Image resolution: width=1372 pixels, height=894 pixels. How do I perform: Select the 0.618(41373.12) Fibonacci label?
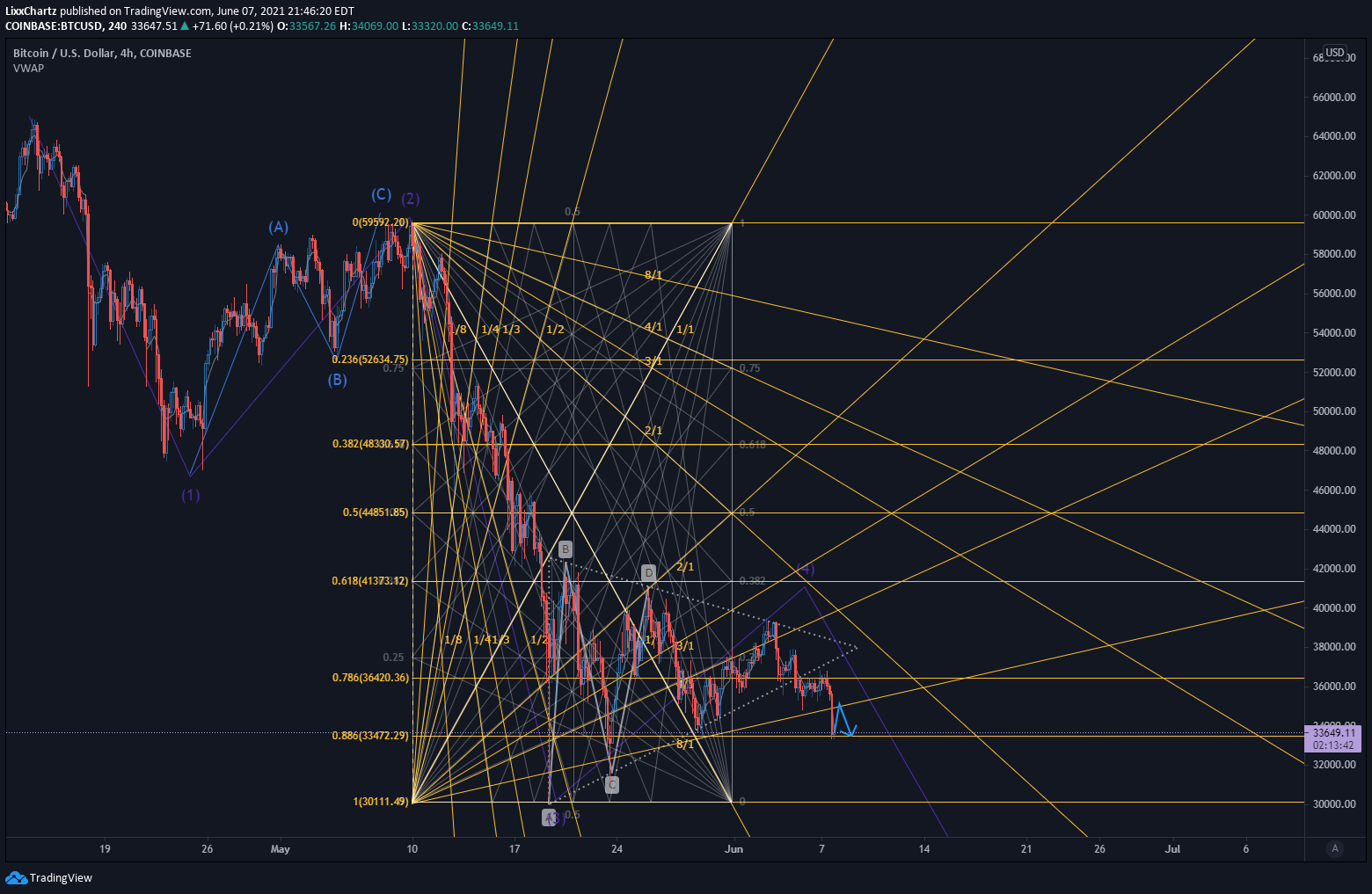click(x=370, y=580)
